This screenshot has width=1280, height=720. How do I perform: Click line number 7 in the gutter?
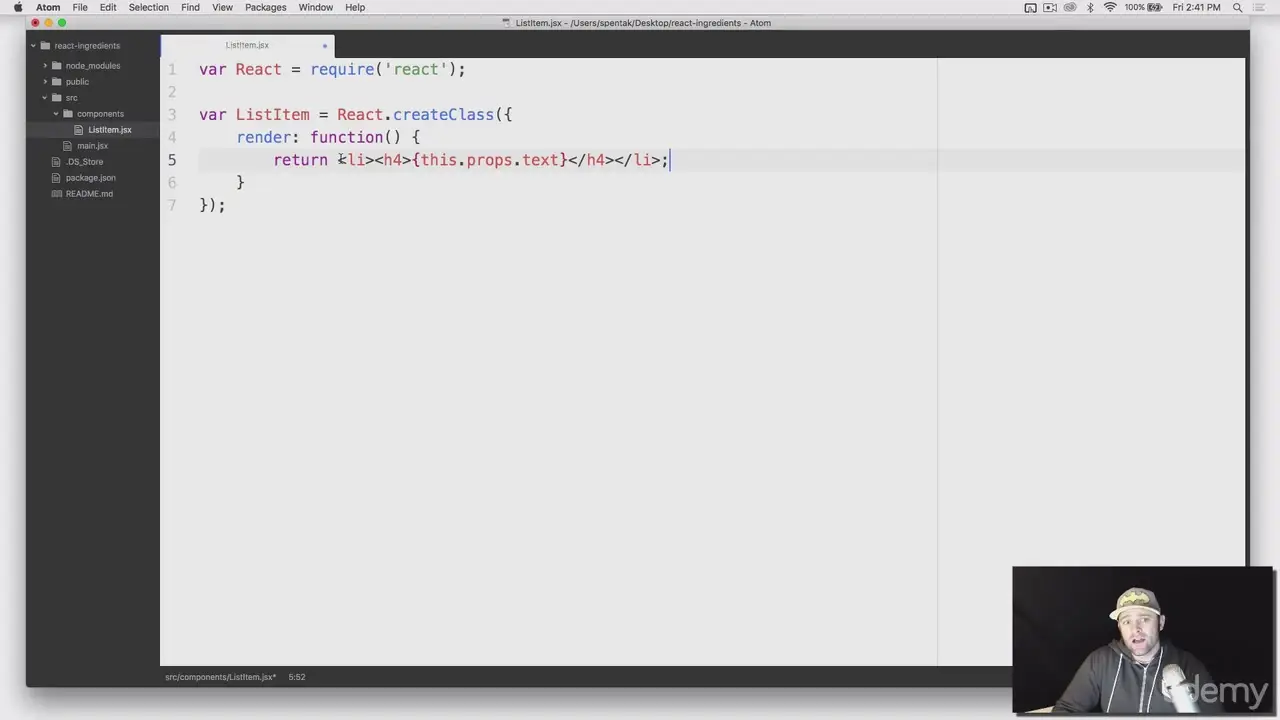172,205
